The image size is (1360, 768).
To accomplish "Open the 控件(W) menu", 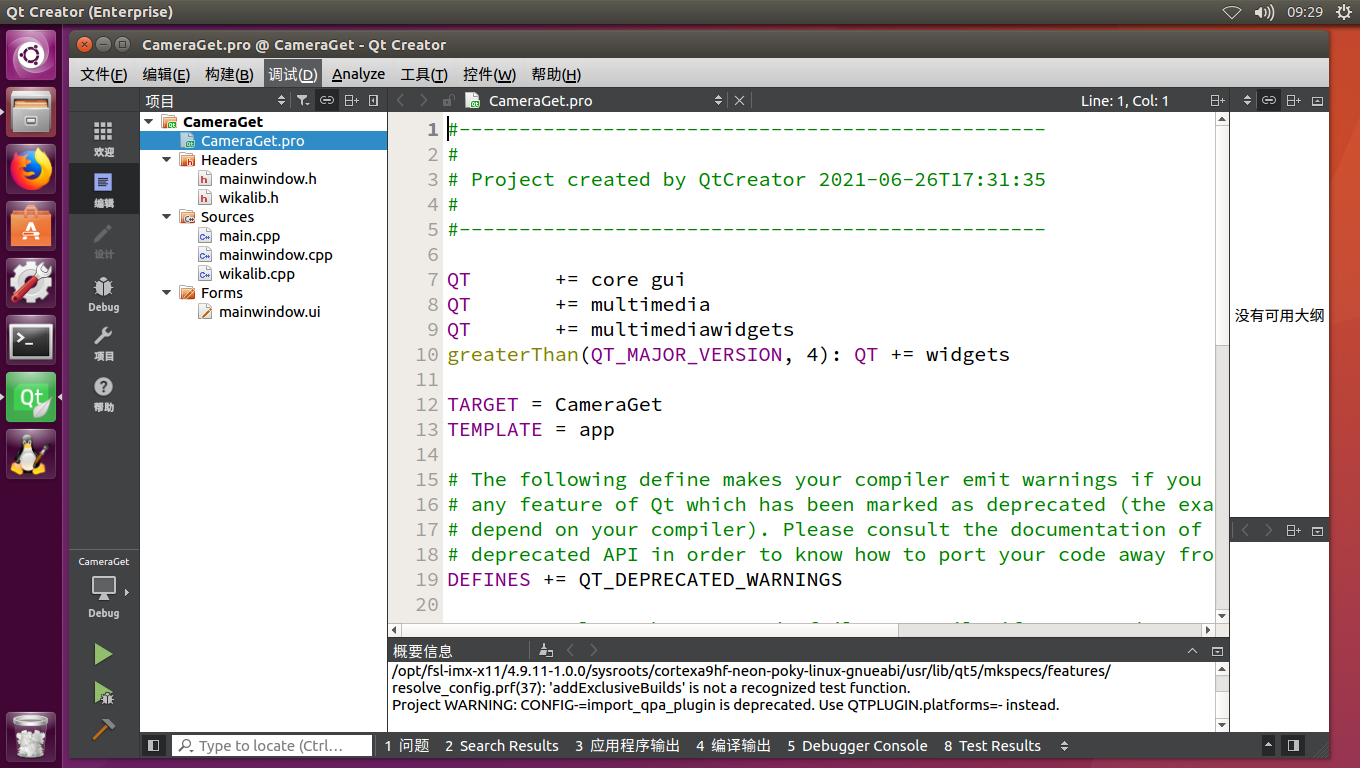I will [489, 74].
